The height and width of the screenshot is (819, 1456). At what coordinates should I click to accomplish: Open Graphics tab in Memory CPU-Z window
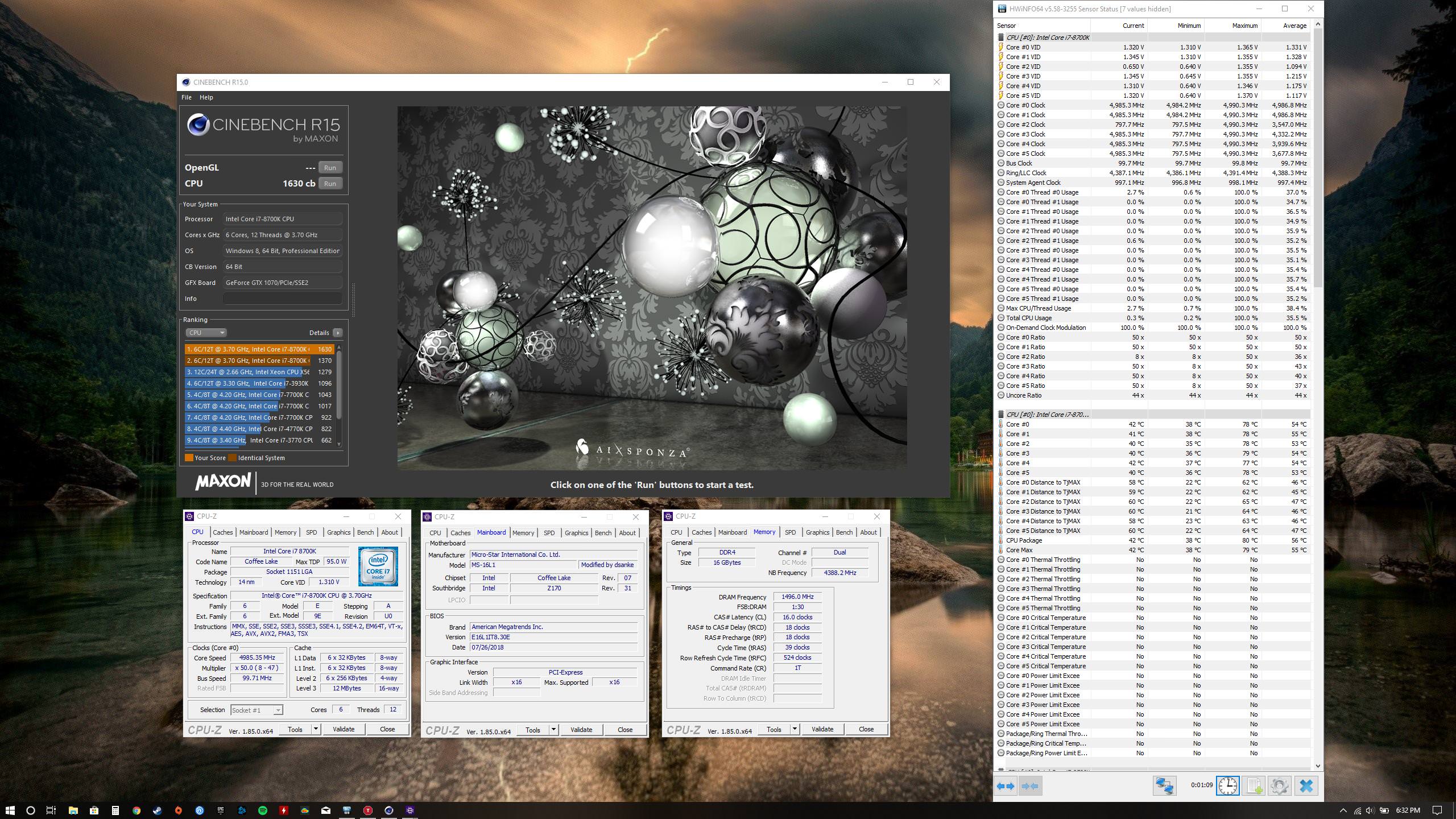point(817,532)
